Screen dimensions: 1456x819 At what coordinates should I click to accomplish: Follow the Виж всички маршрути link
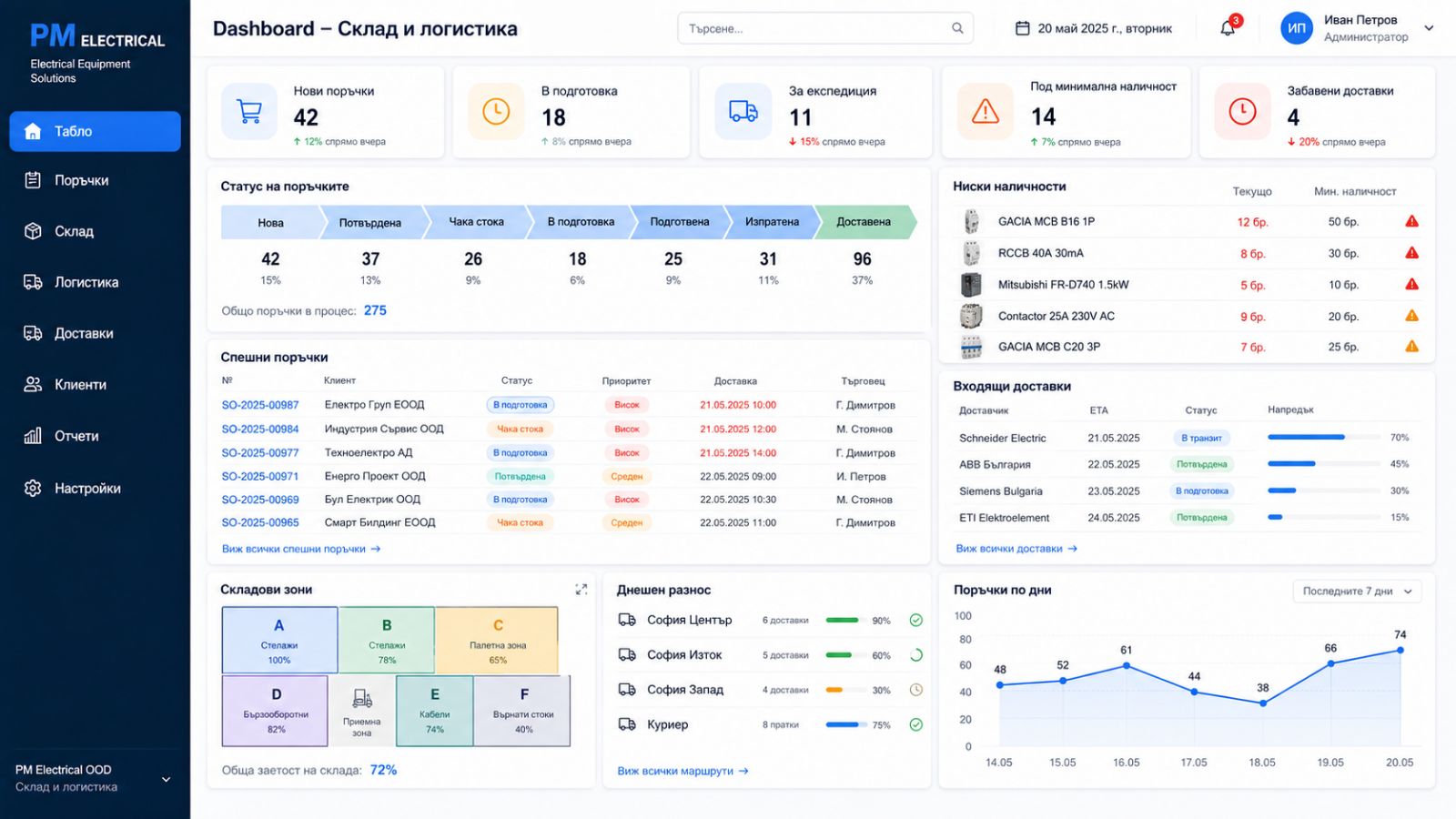pos(682,771)
